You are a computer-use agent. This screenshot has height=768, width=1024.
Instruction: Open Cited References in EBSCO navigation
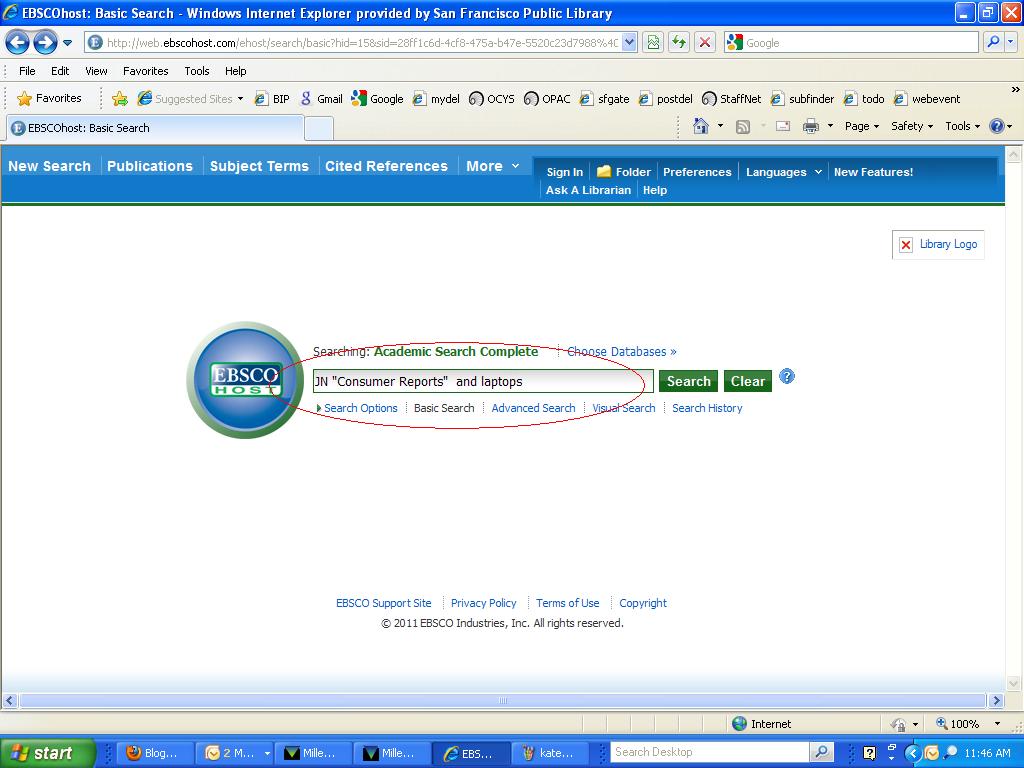pyautogui.click(x=387, y=166)
